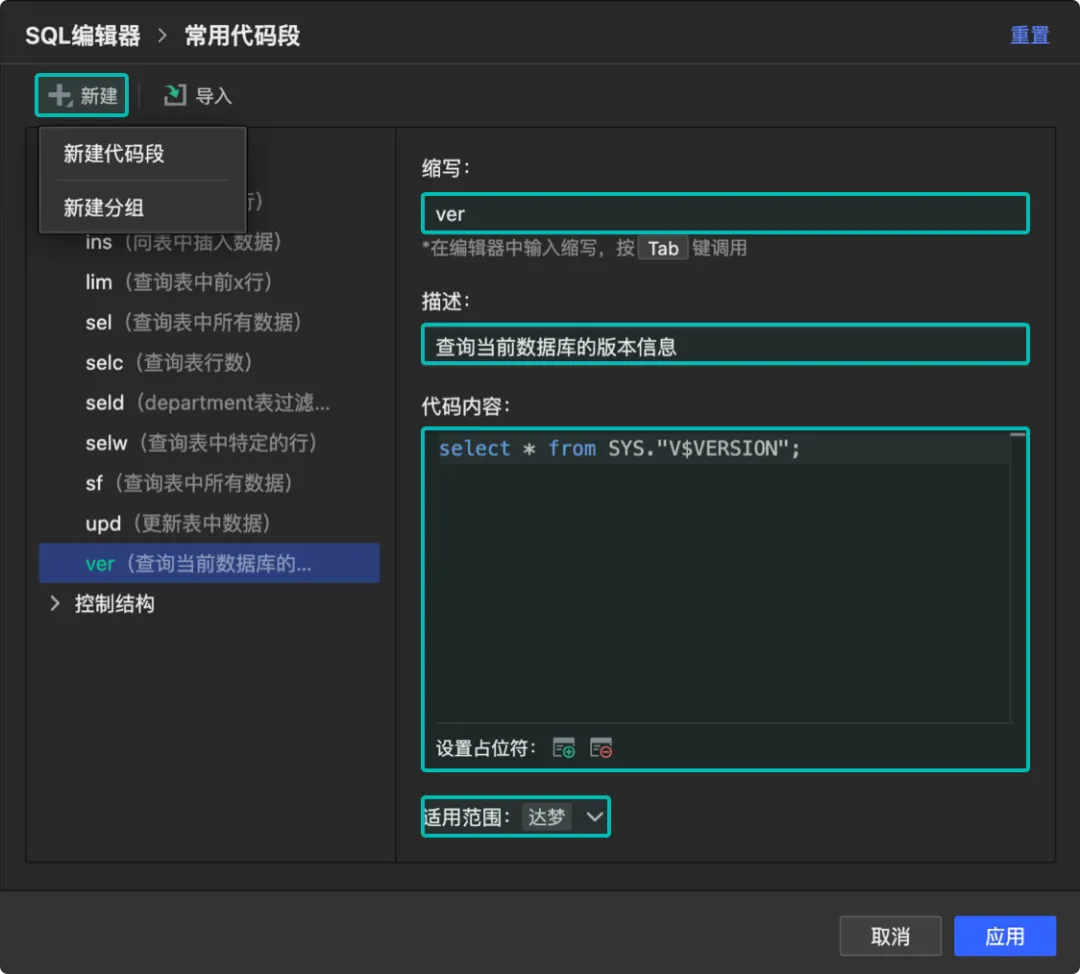The height and width of the screenshot is (974, 1080).
Task: Click the code editor scrollbar thumb
Action: [x=1018, y=435]
